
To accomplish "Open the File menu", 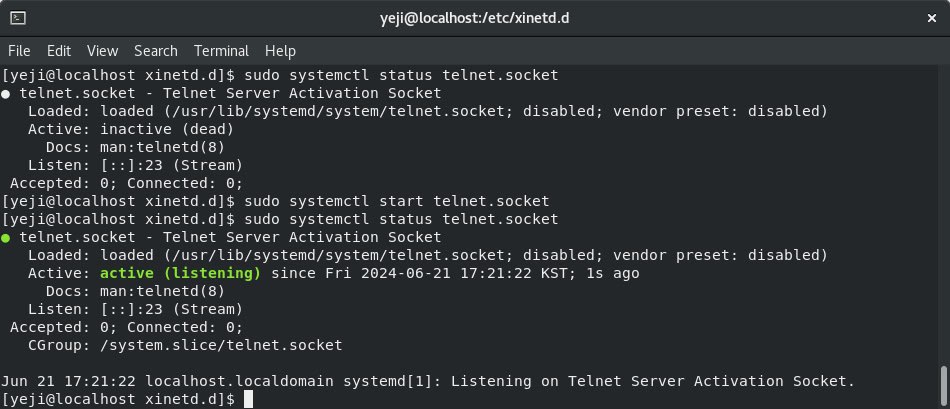I will click(x=19, y=51).
